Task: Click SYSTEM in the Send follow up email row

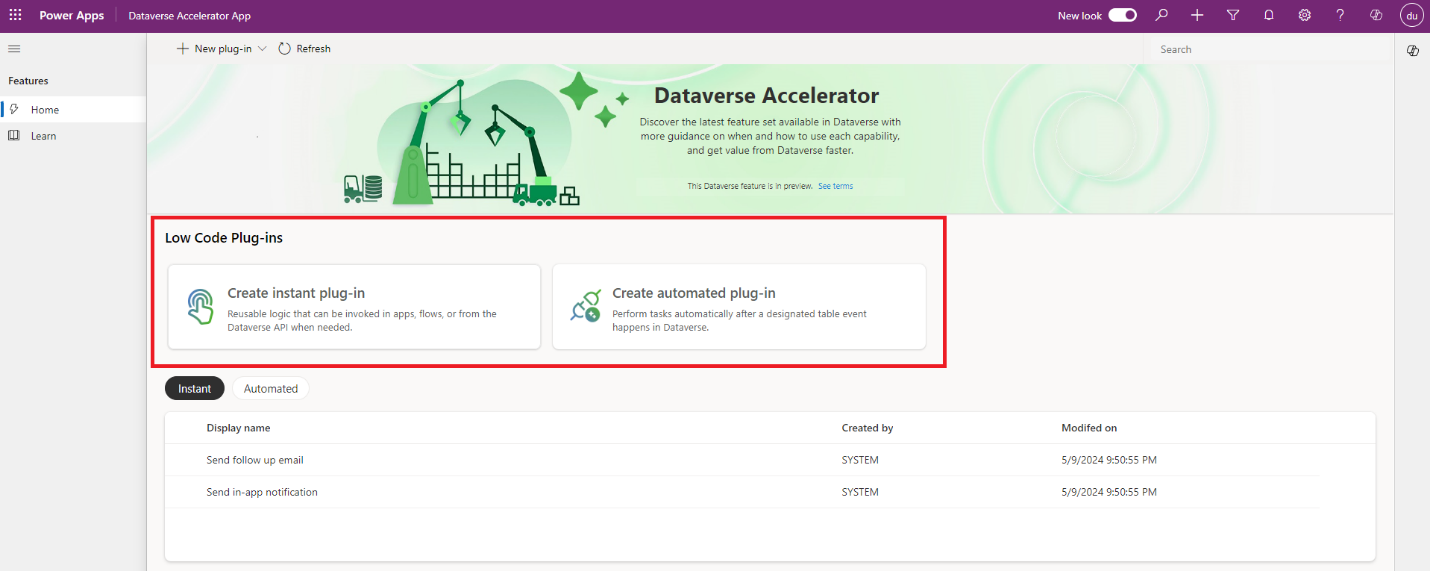Action: [x=860, y=460]
